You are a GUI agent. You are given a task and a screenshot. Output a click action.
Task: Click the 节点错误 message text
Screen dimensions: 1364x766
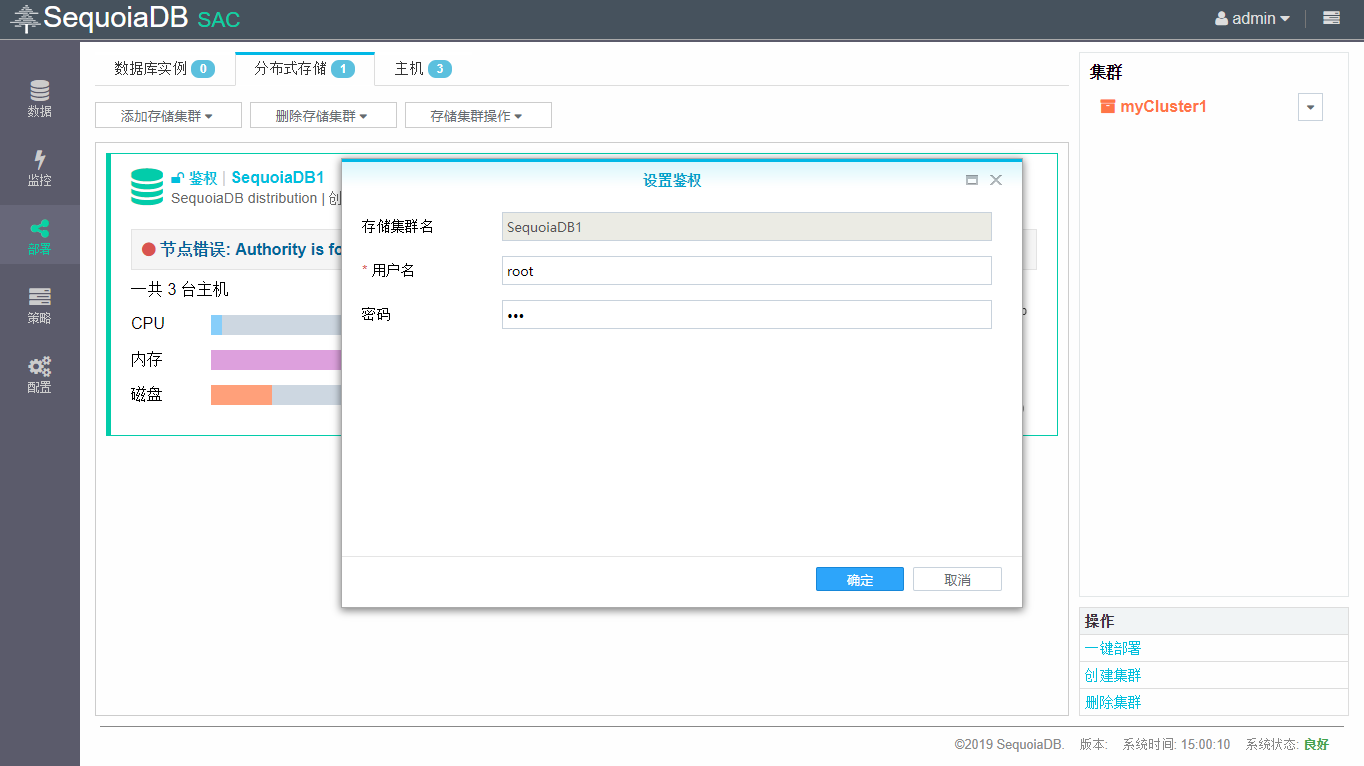(x=251, y=249)
